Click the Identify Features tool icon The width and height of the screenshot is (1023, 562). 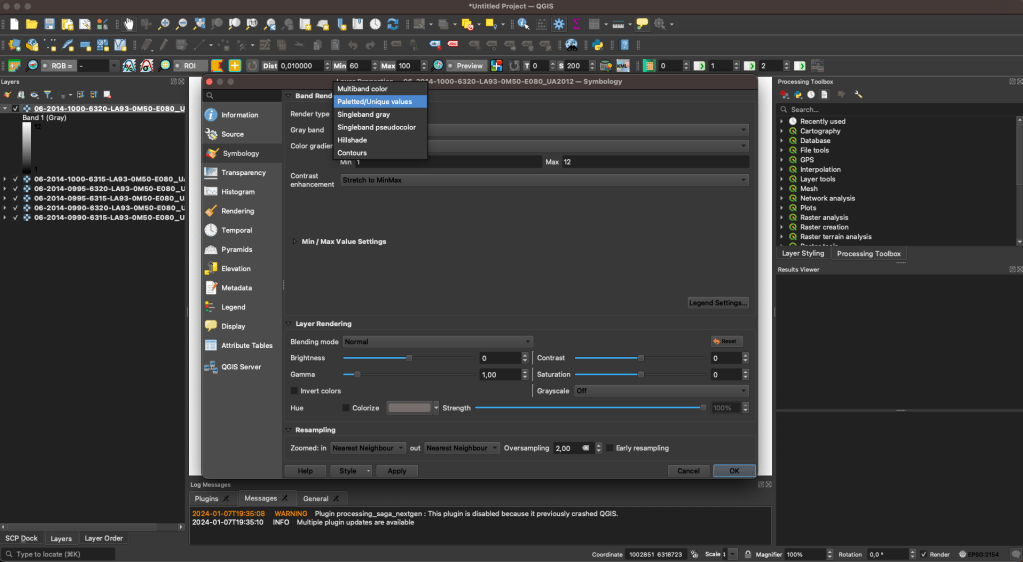(x=523, y=24)
